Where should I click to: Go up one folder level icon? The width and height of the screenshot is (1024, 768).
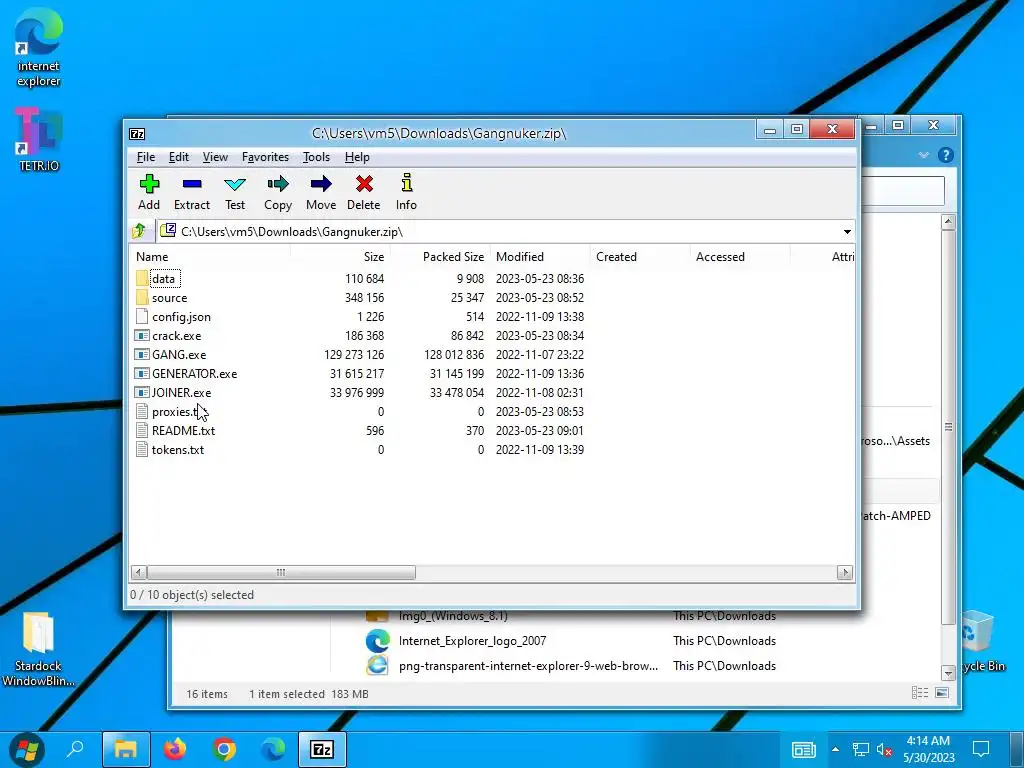pos(139,231)
